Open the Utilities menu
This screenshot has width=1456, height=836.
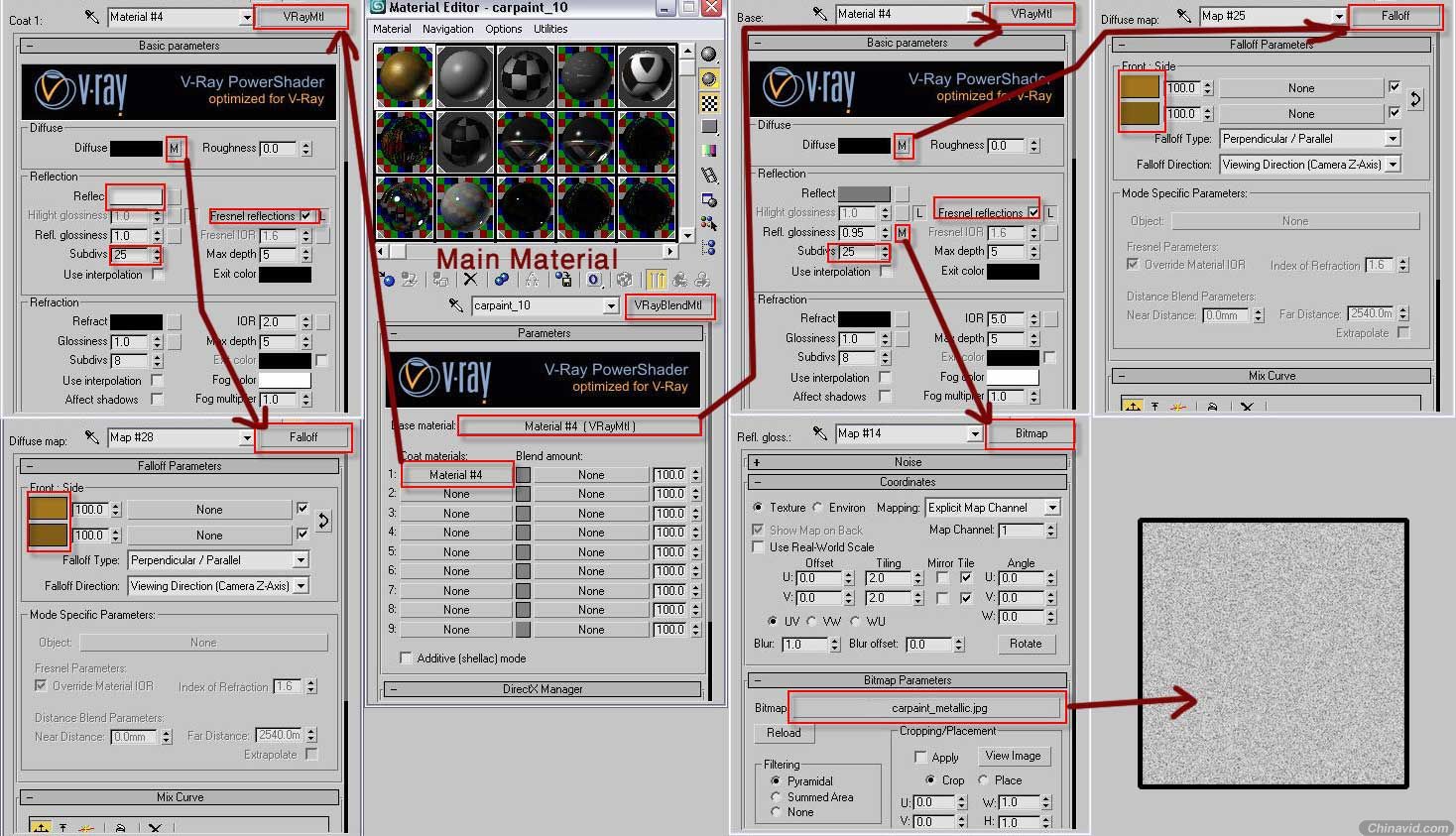[x=550, y=29]
